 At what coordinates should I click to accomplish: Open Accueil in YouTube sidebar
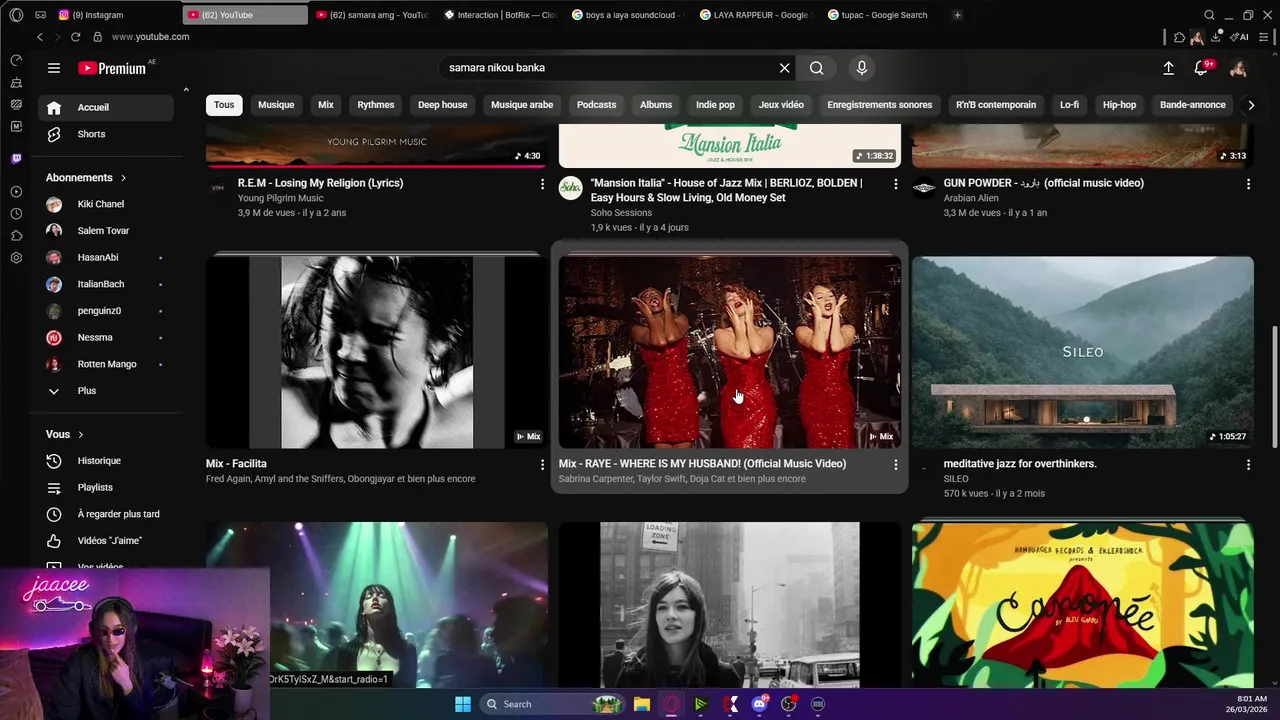[x=106, y=108]
